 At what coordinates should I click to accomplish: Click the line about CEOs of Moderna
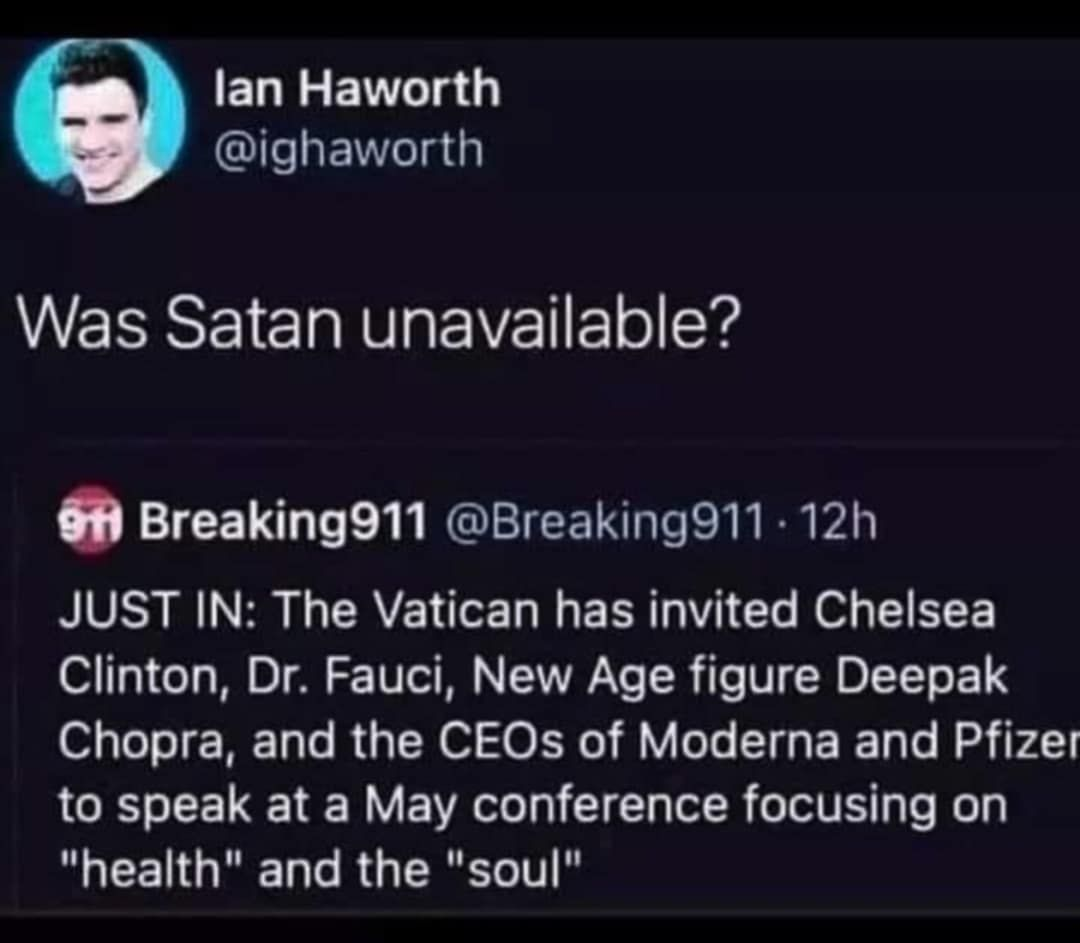569,742
